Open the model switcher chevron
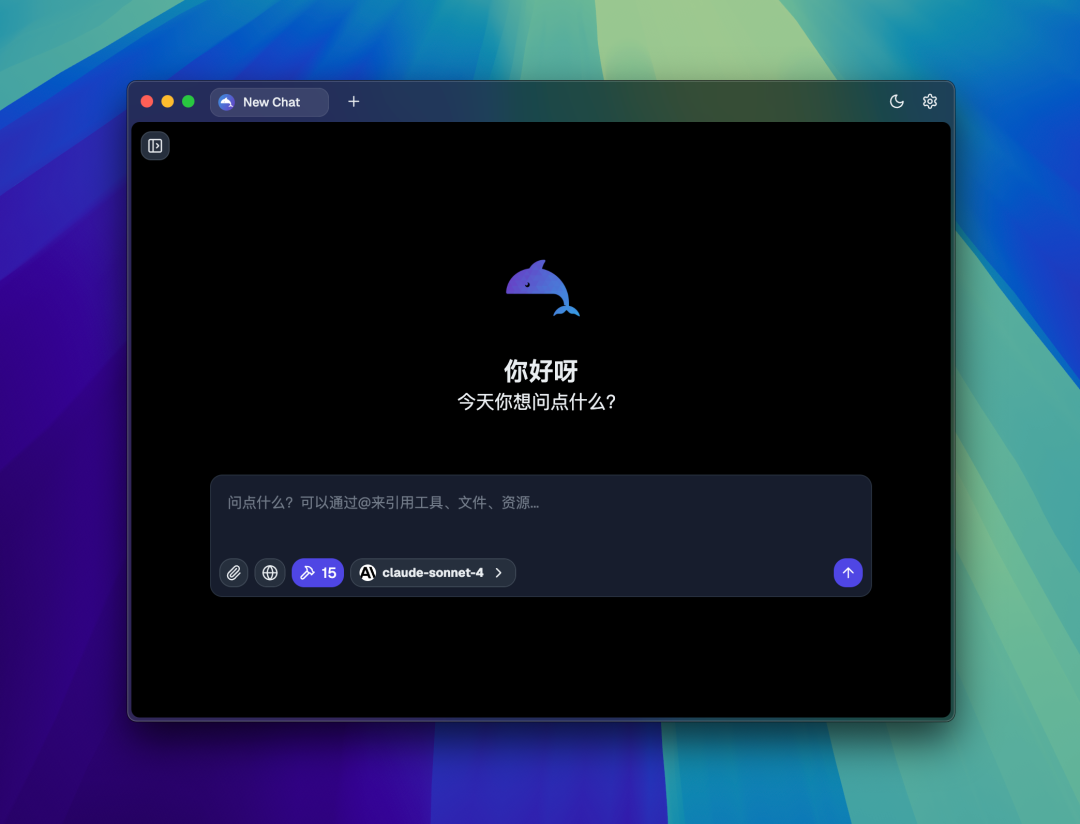1080x824 pixels. pos(498,572)
